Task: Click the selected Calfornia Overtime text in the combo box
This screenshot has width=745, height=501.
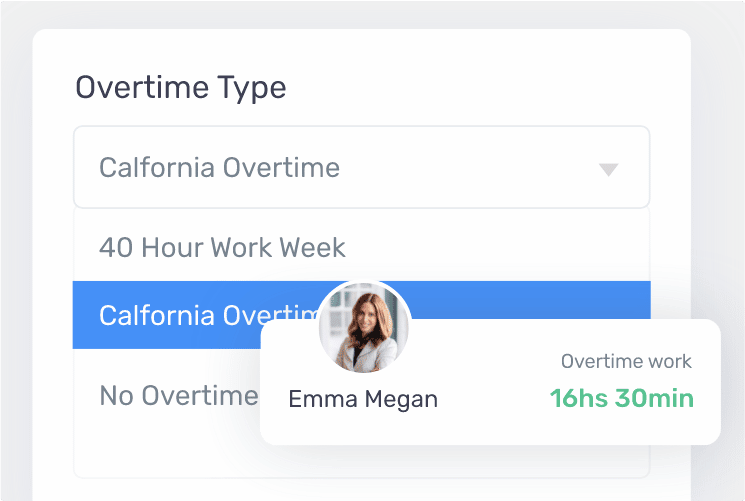Action: (220, 167)
